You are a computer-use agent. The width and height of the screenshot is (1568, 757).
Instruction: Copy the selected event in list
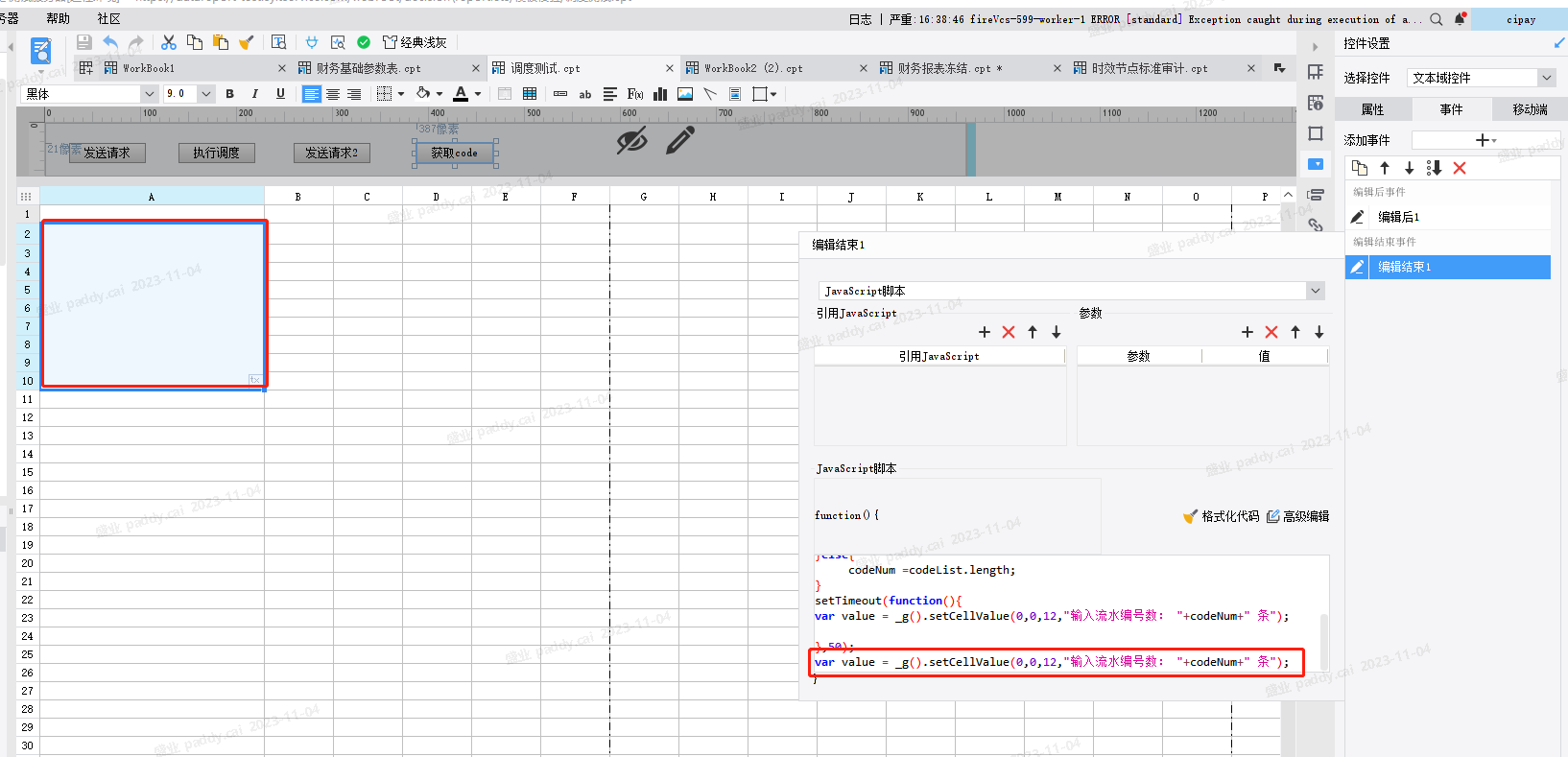coord(1360,168)
